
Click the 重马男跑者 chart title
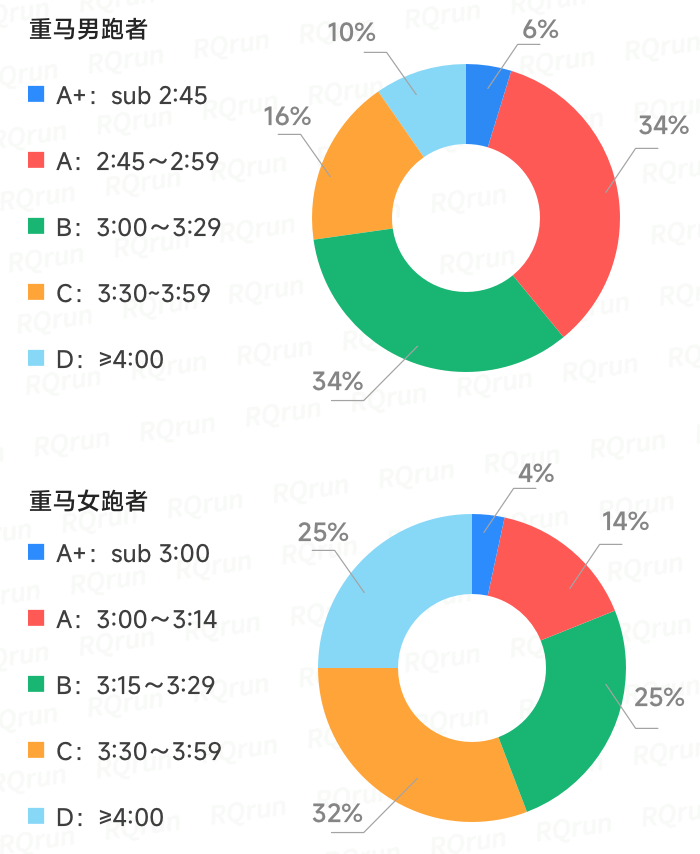88,30
